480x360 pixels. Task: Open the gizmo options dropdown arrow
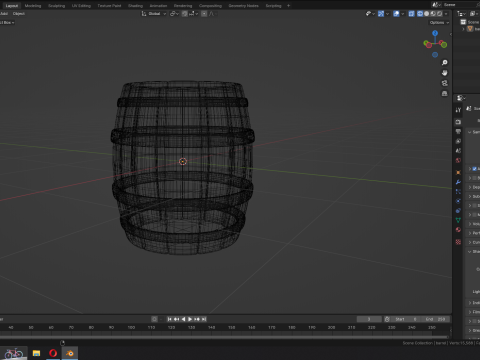pyautogui.click(x=387, y=14)
